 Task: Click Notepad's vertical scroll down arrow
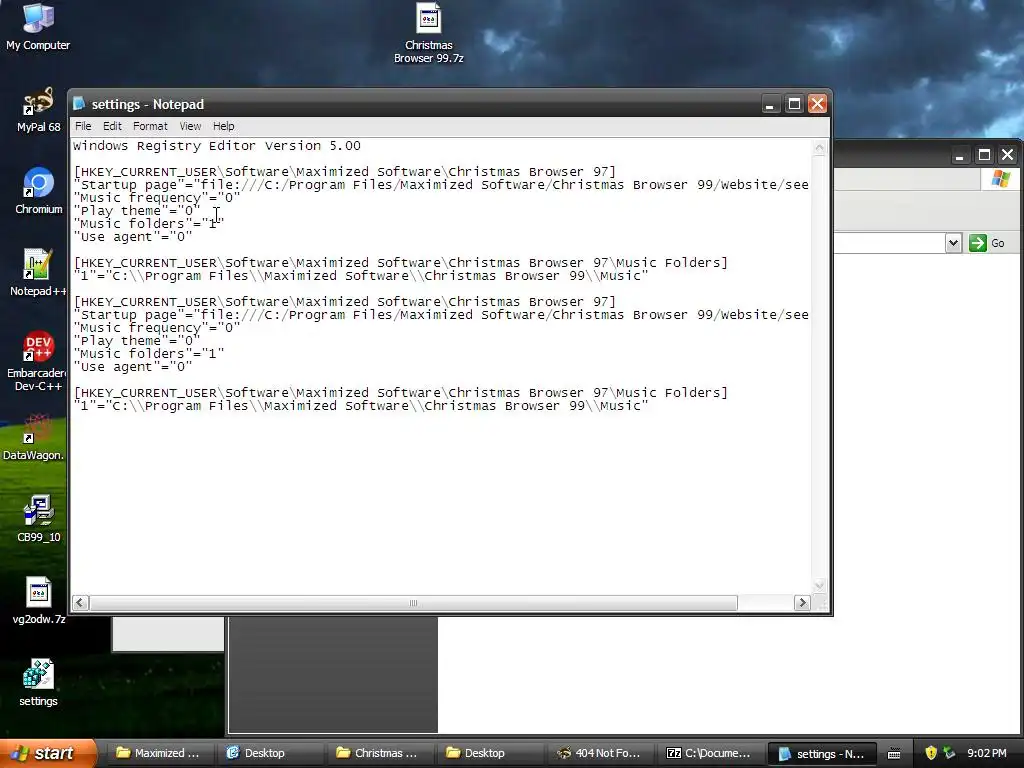(x=819, y=585)
